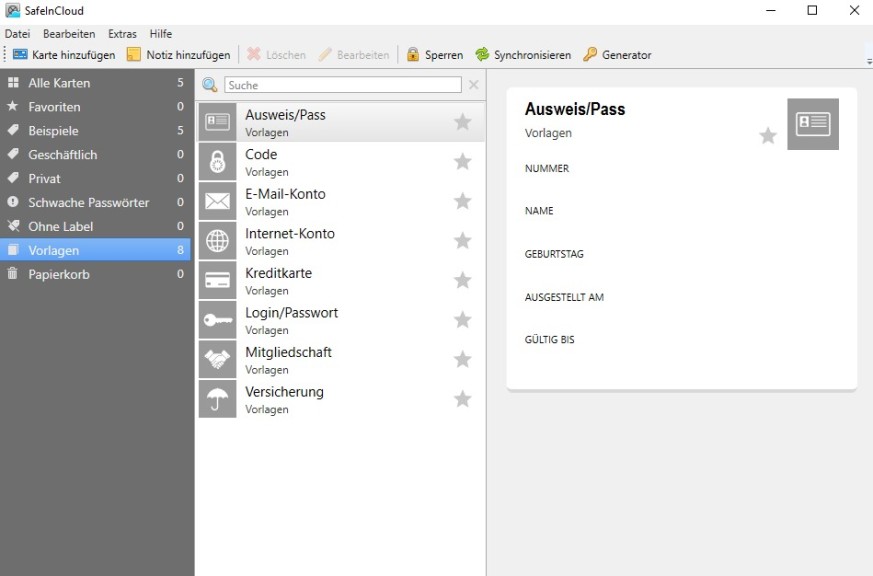Click the Synchronisieren toolbar button
Image resolution: width=873 pixels, height=576 pixels.
coord(523,55)
